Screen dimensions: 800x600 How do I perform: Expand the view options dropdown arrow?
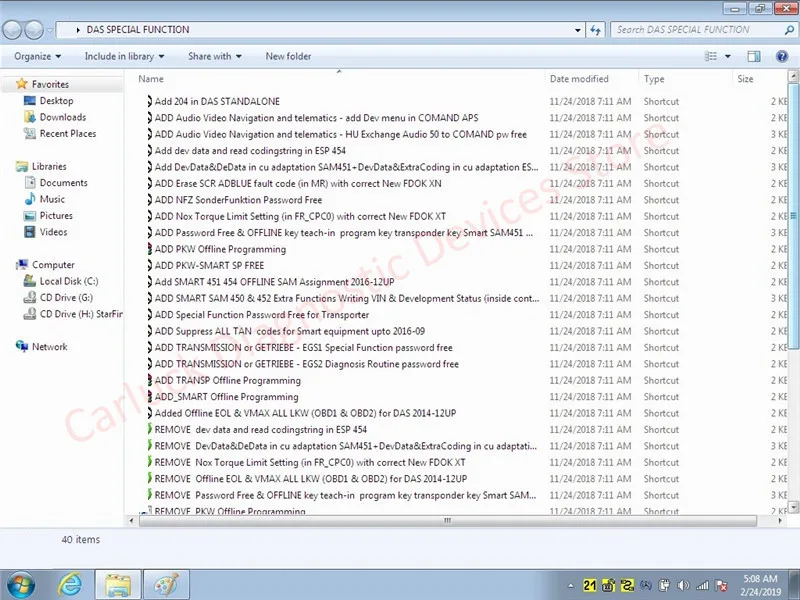point(728,56)
